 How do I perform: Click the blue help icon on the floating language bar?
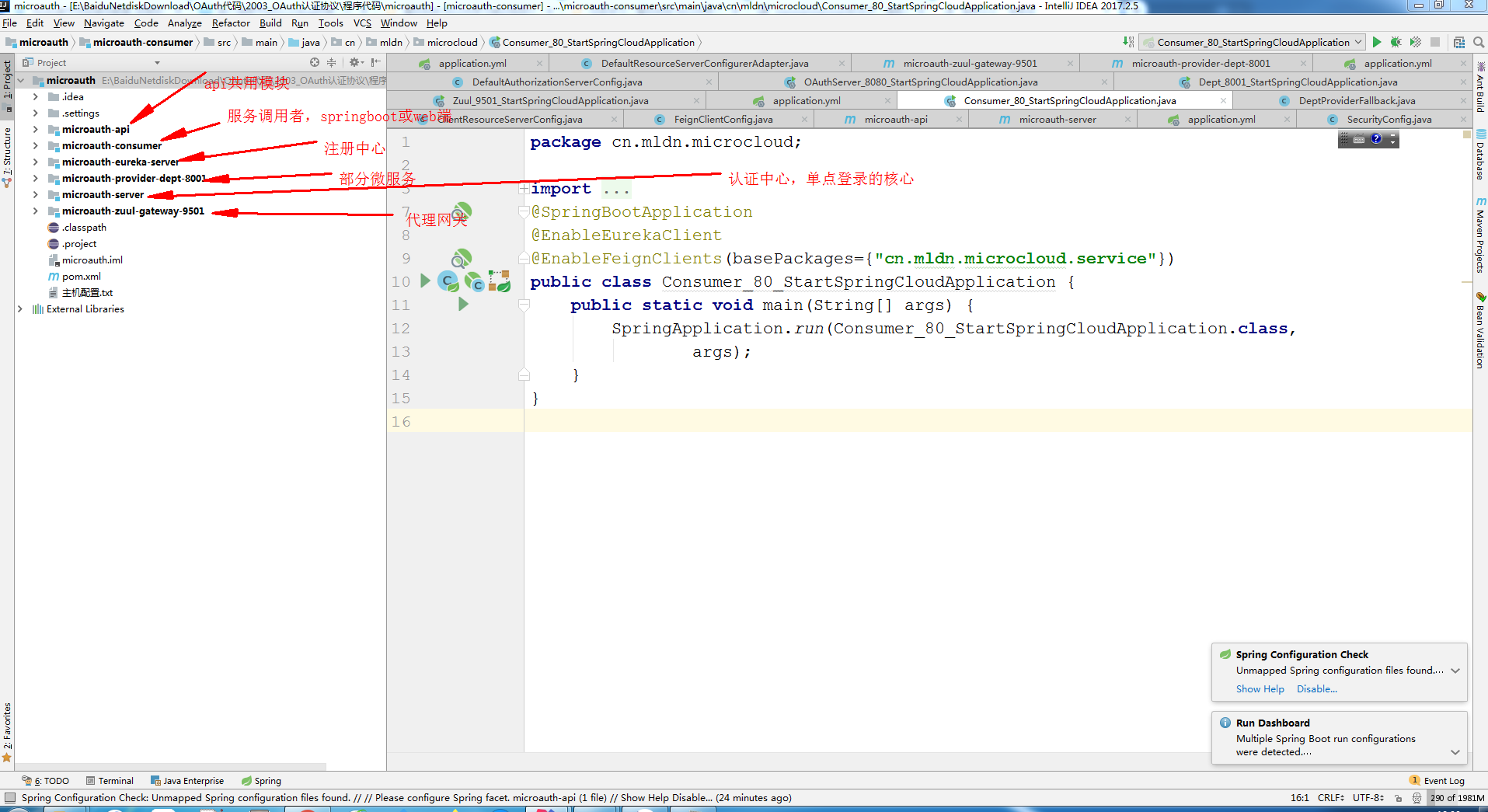(1376, 138)
